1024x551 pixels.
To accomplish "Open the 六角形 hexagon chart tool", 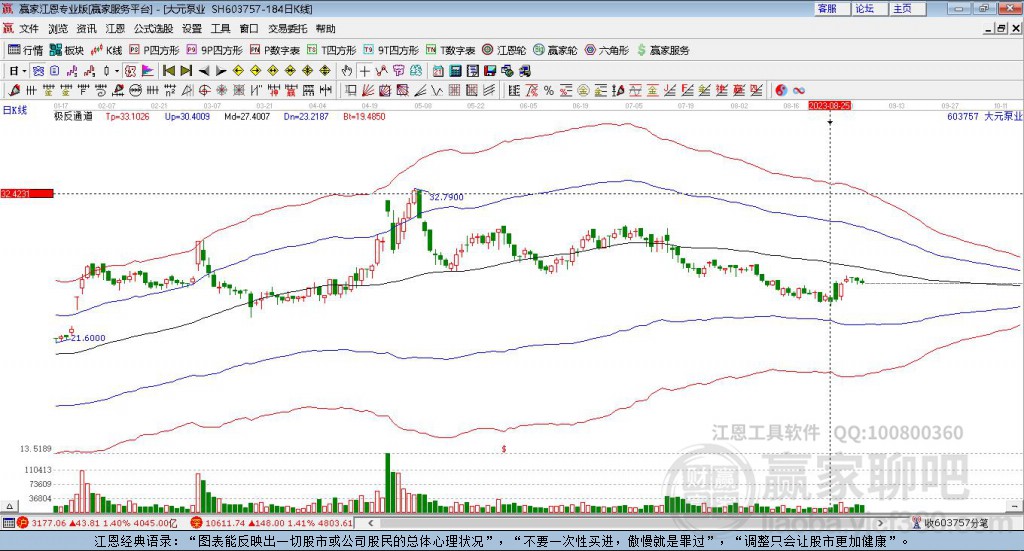I will click(x=607, y=50).
